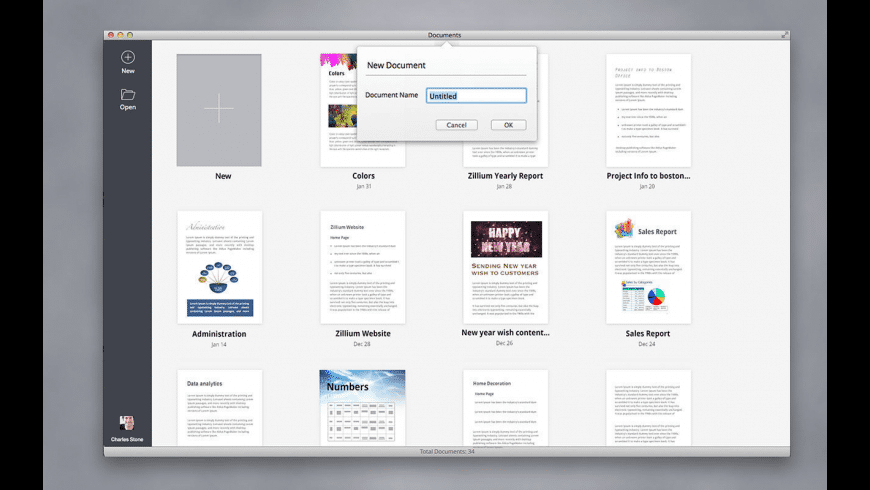Open the Numbers document thumbnail
This screenshot has height=490, width=870.
tap(362, 408)
